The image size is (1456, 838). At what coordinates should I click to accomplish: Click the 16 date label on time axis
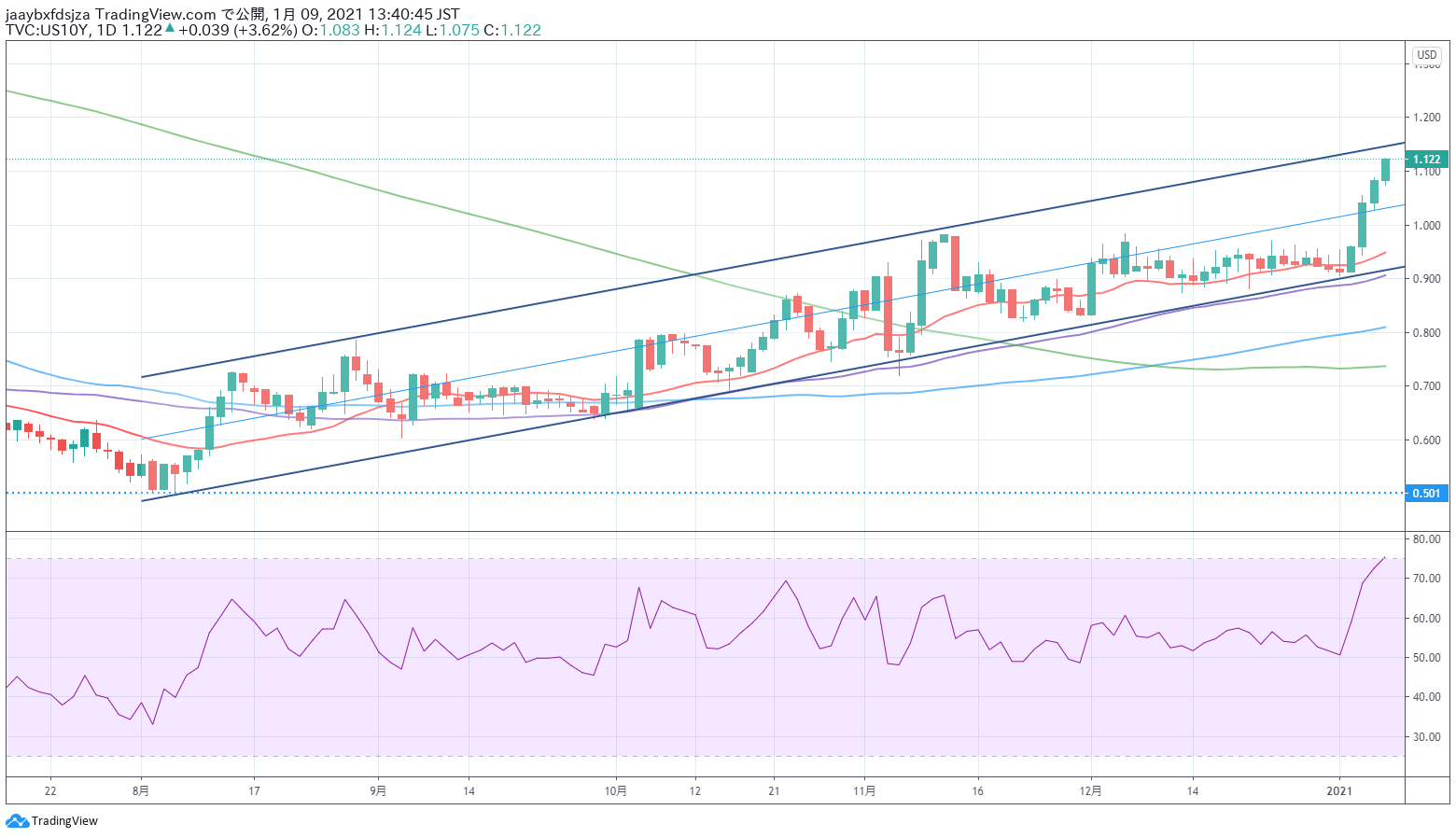[x=977, y=791]
